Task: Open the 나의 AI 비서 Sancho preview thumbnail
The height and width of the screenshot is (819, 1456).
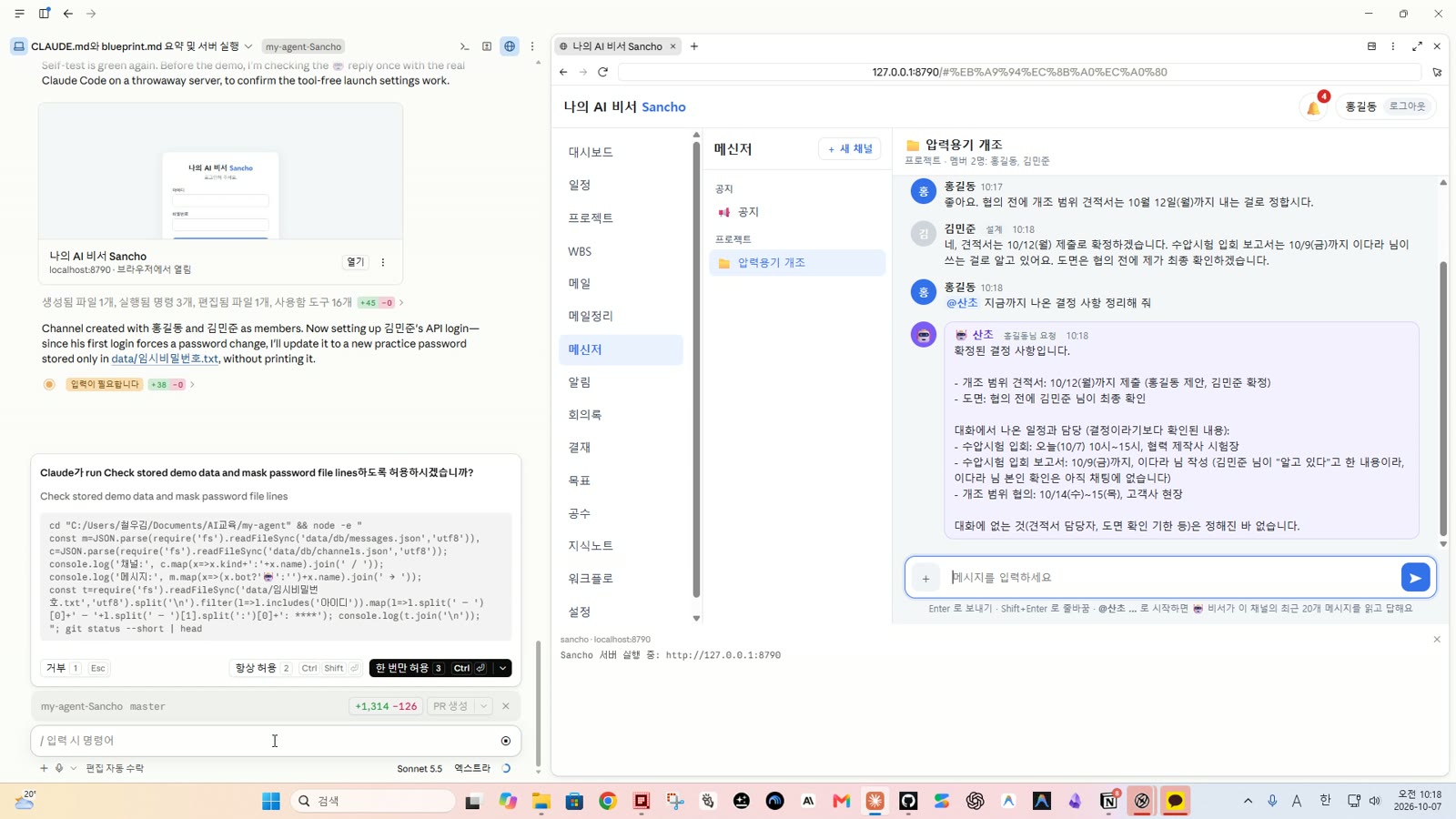Action: click(x=220, y=171)
